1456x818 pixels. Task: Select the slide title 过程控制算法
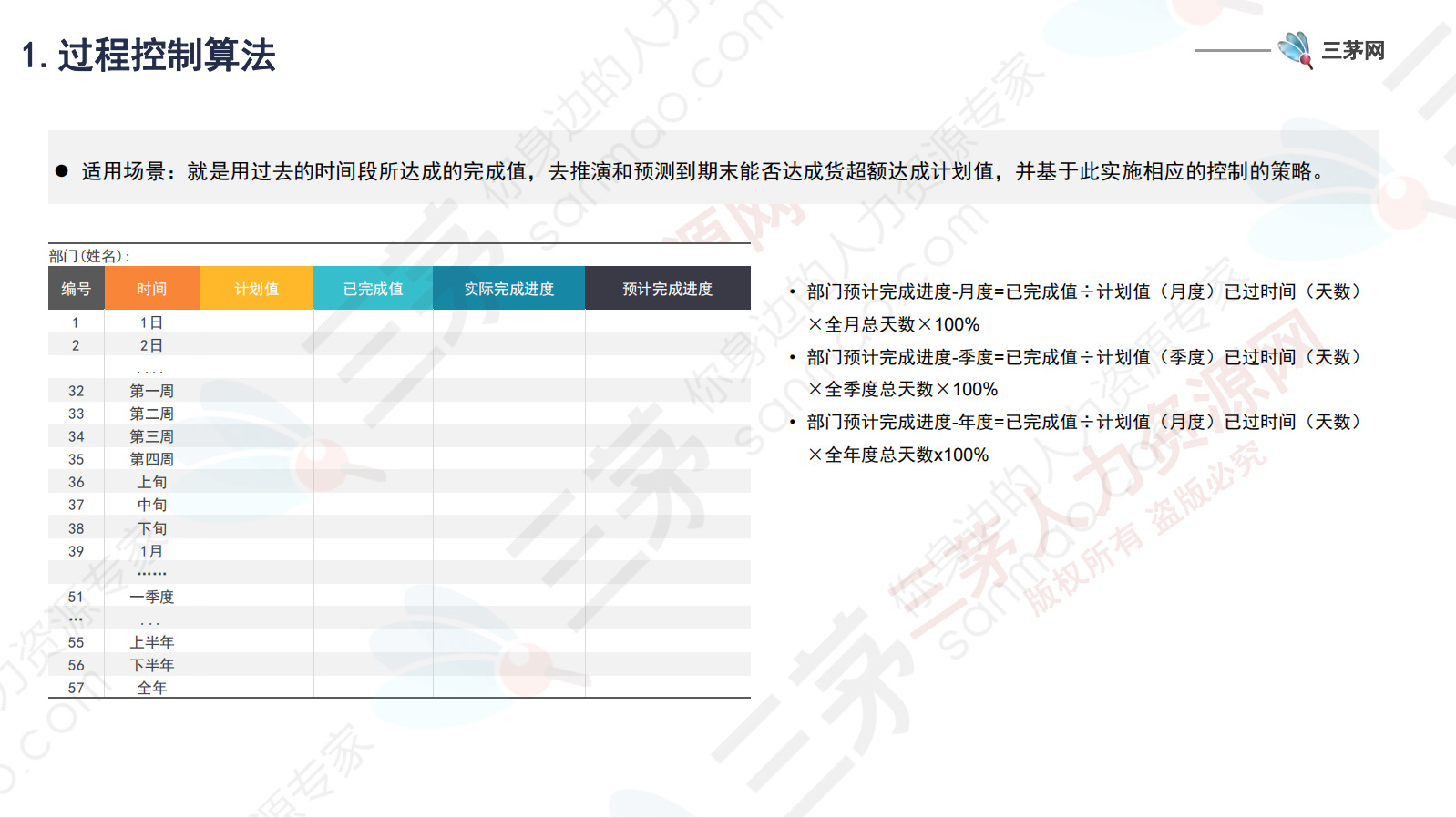click(149, 56)
